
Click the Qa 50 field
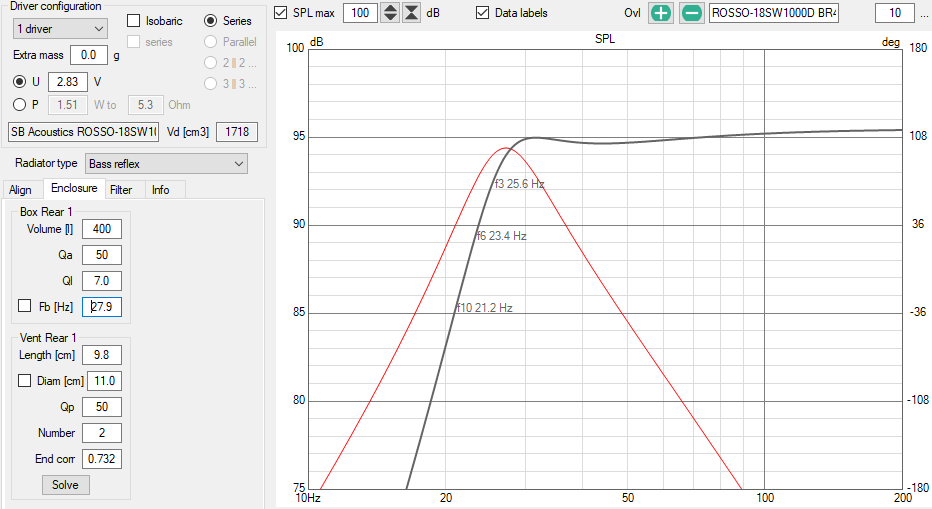pyautogui.click(x=102, y=254)
